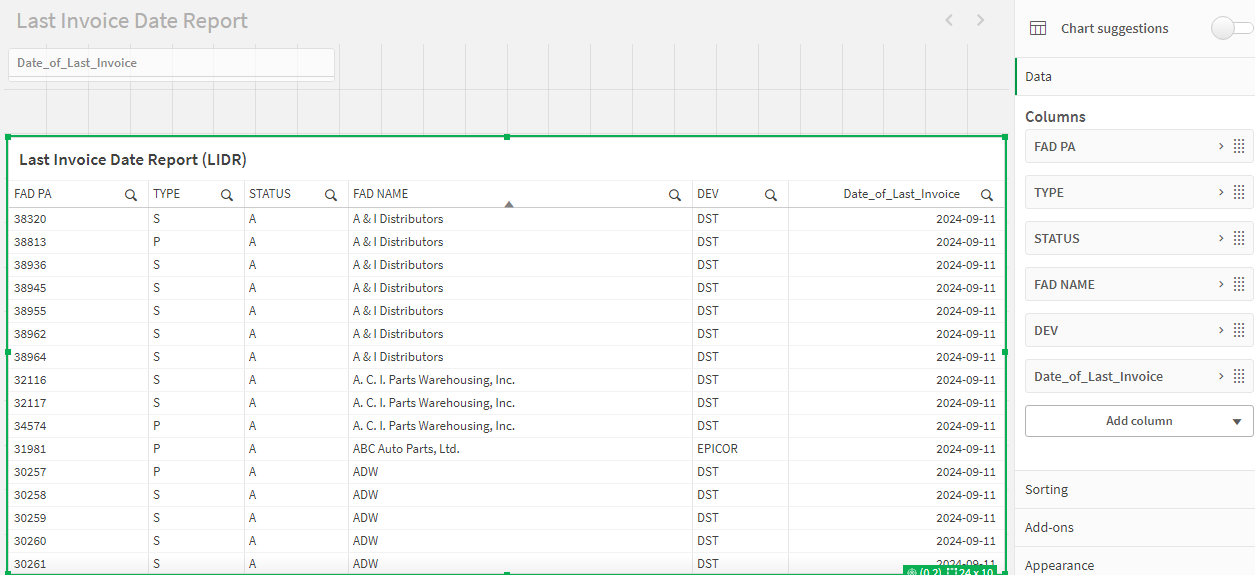Search the DEV column

[771, 195]
